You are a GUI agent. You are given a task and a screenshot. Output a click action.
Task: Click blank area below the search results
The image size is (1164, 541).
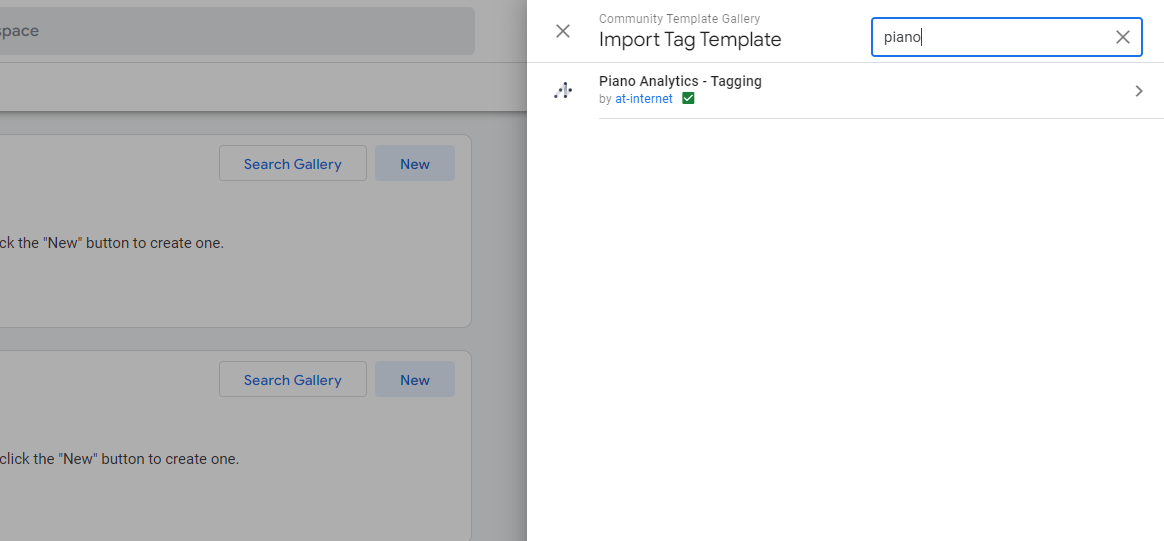845,330
